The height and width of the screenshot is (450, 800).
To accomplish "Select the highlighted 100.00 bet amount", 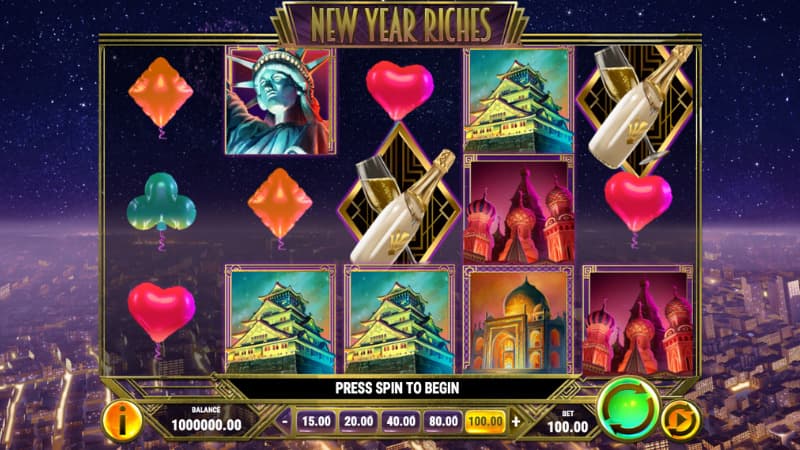I will (x=485, y=421).
